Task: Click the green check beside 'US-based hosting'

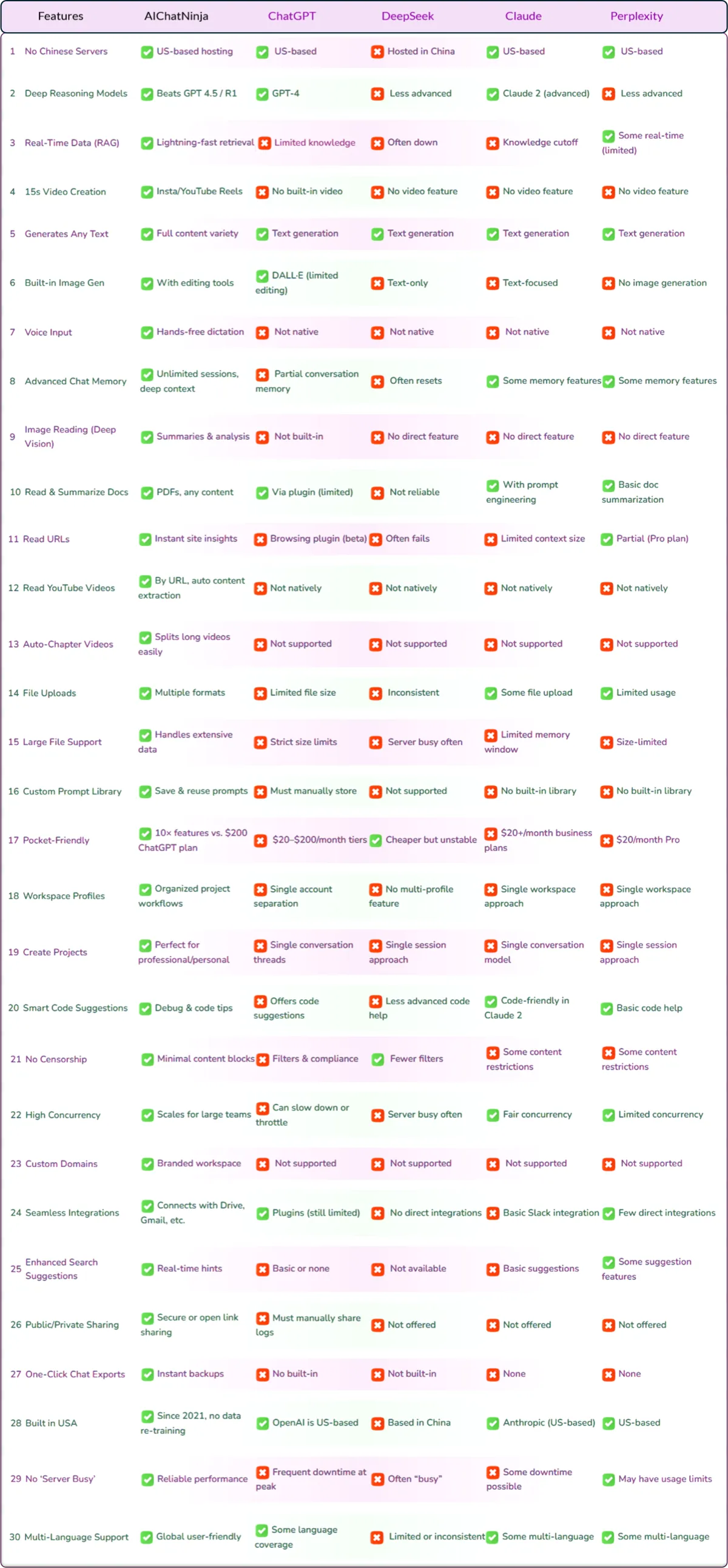Action: [147, 52]
